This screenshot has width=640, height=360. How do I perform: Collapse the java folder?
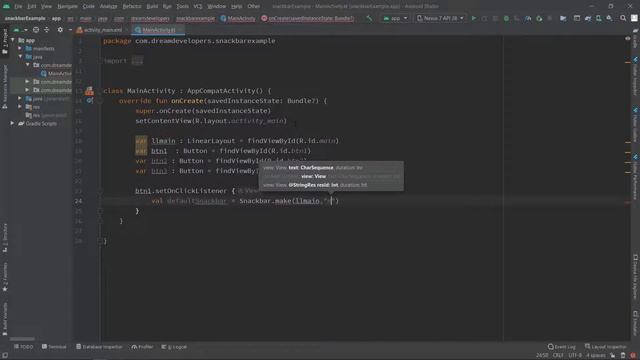(x=20, y=57)
